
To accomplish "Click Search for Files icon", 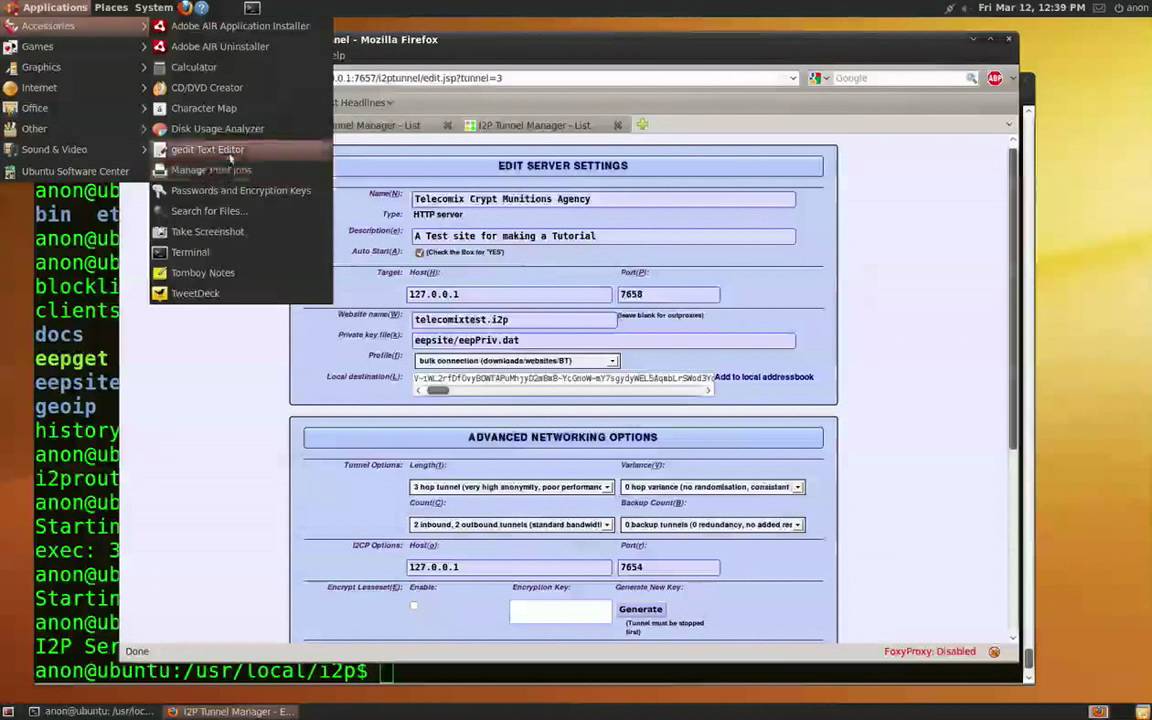I will pos(159,211).
